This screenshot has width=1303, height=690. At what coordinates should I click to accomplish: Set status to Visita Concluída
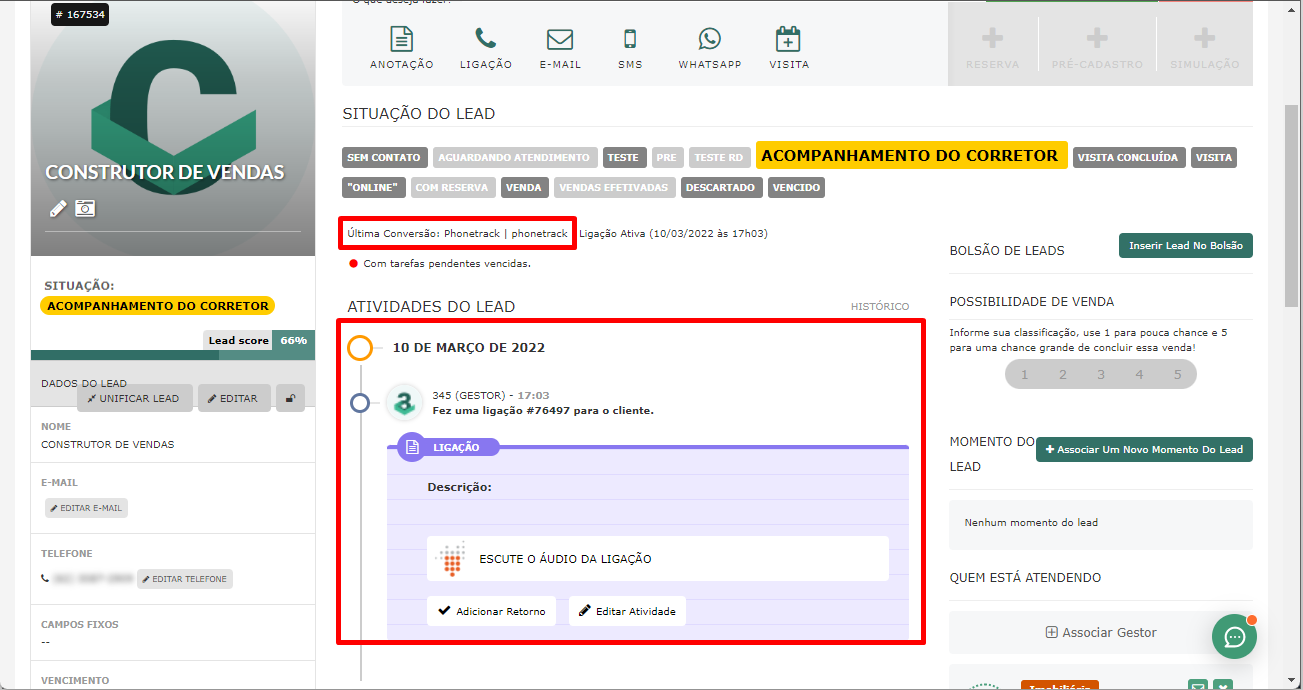point(1130,157)
